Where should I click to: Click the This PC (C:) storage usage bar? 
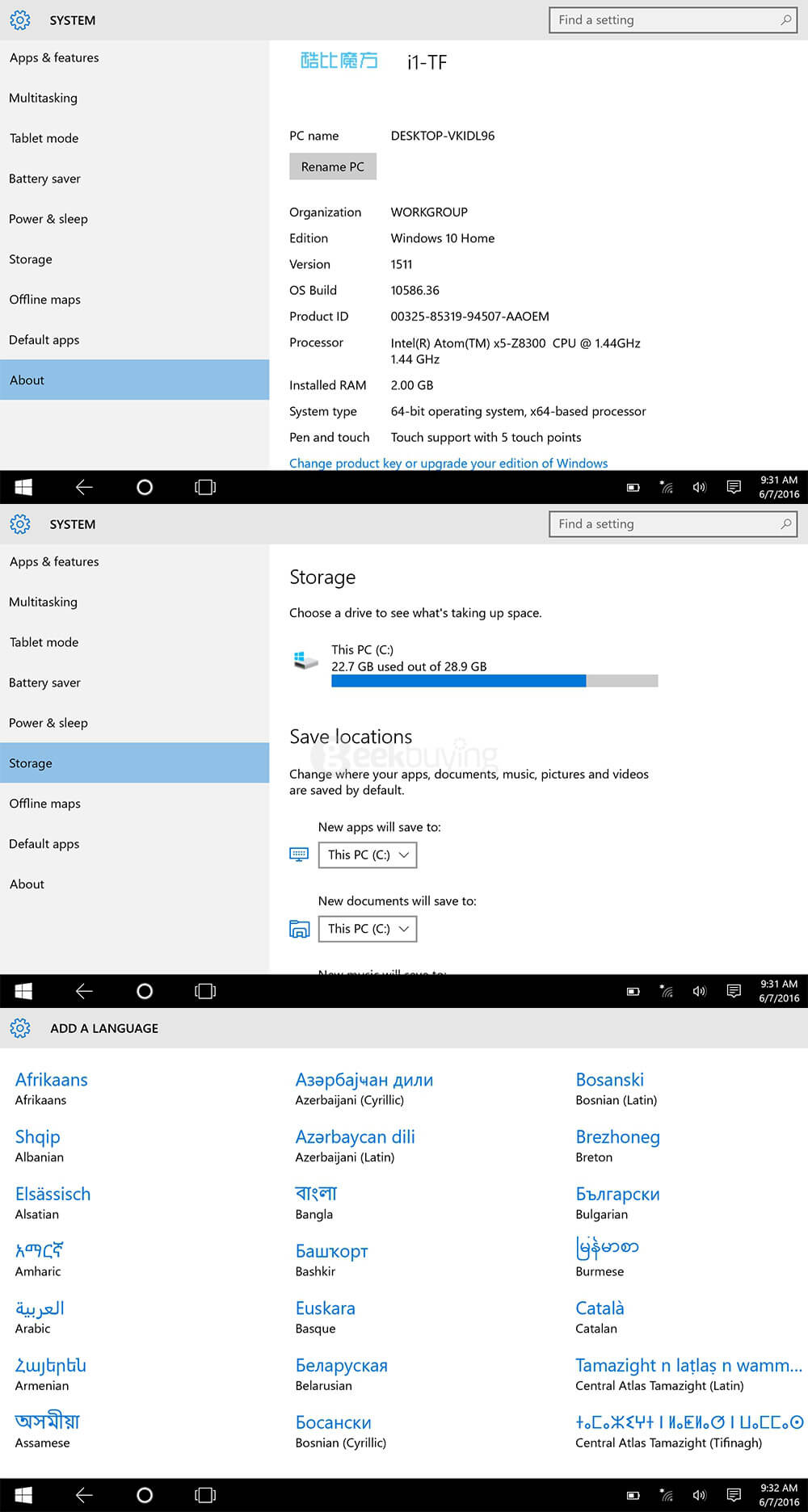click(x=494, y=681)
